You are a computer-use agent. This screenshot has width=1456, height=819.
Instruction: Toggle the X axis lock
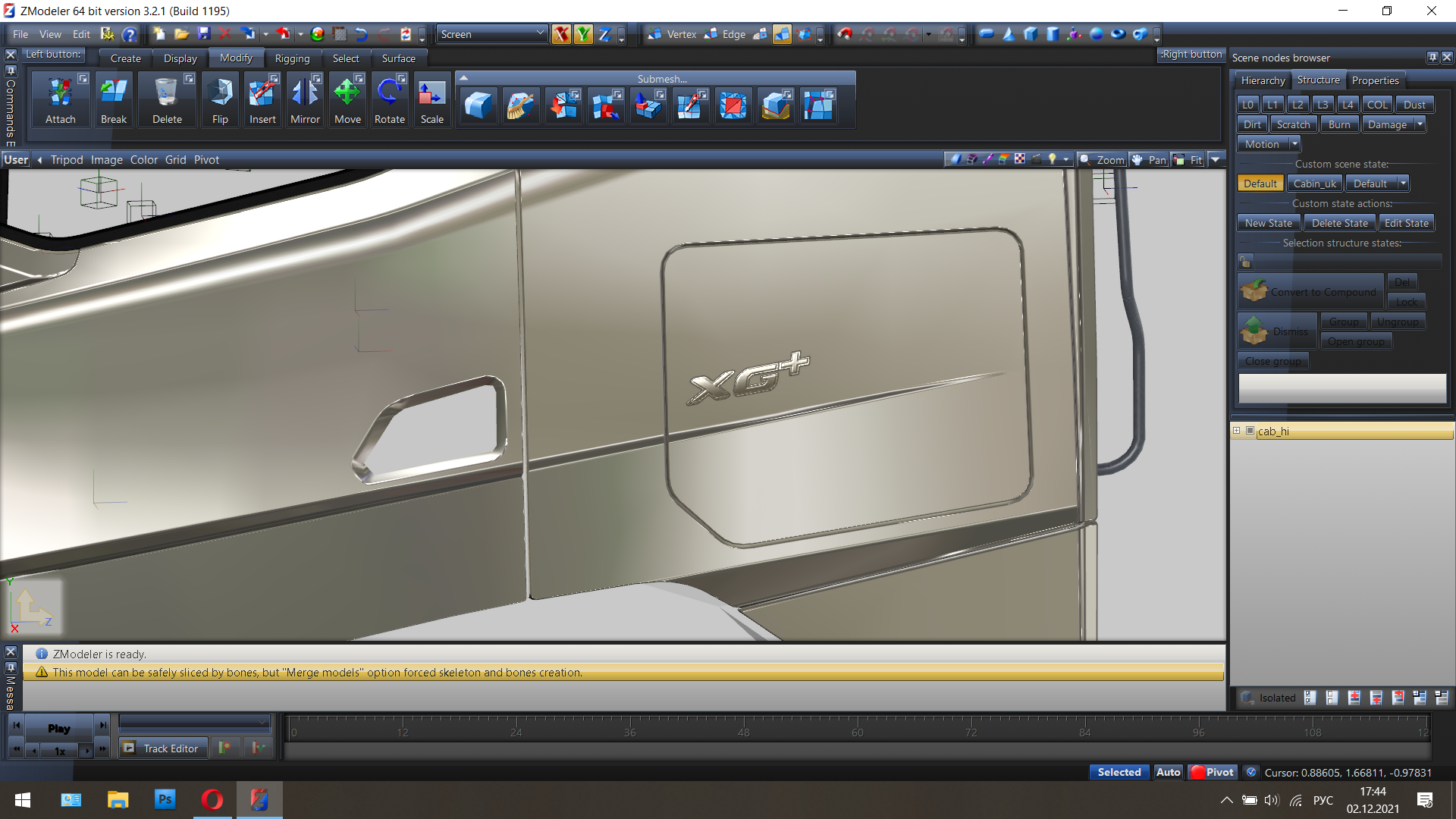click(x=561, y=34)
